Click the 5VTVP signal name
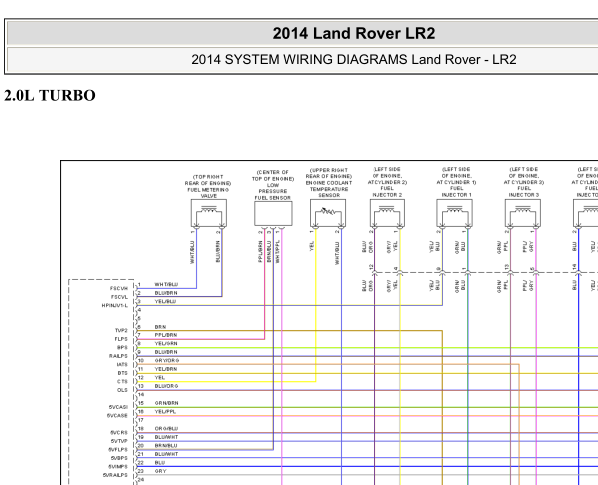 119,441
